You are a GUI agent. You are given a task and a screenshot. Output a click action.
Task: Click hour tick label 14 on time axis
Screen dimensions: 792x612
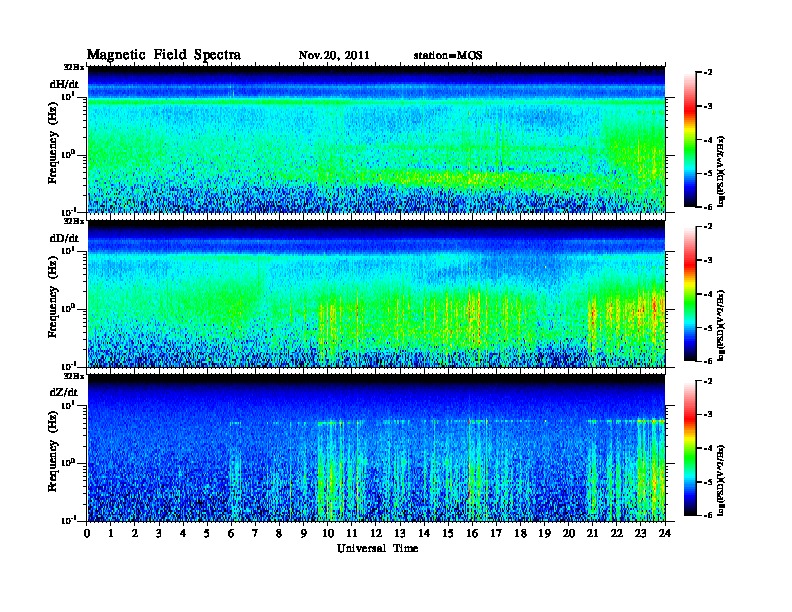tap(424, 534)
